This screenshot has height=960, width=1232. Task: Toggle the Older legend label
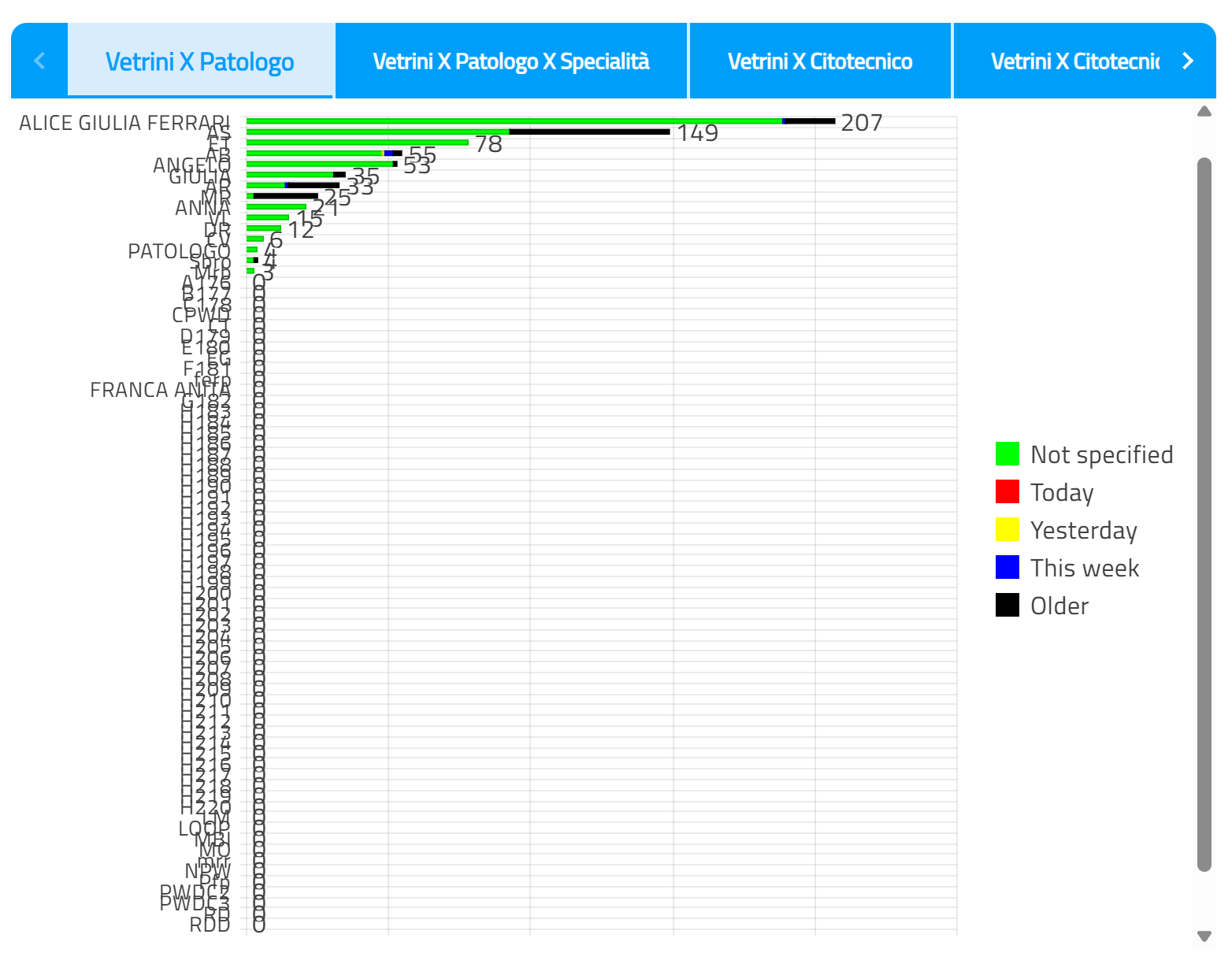point(1059,606)
